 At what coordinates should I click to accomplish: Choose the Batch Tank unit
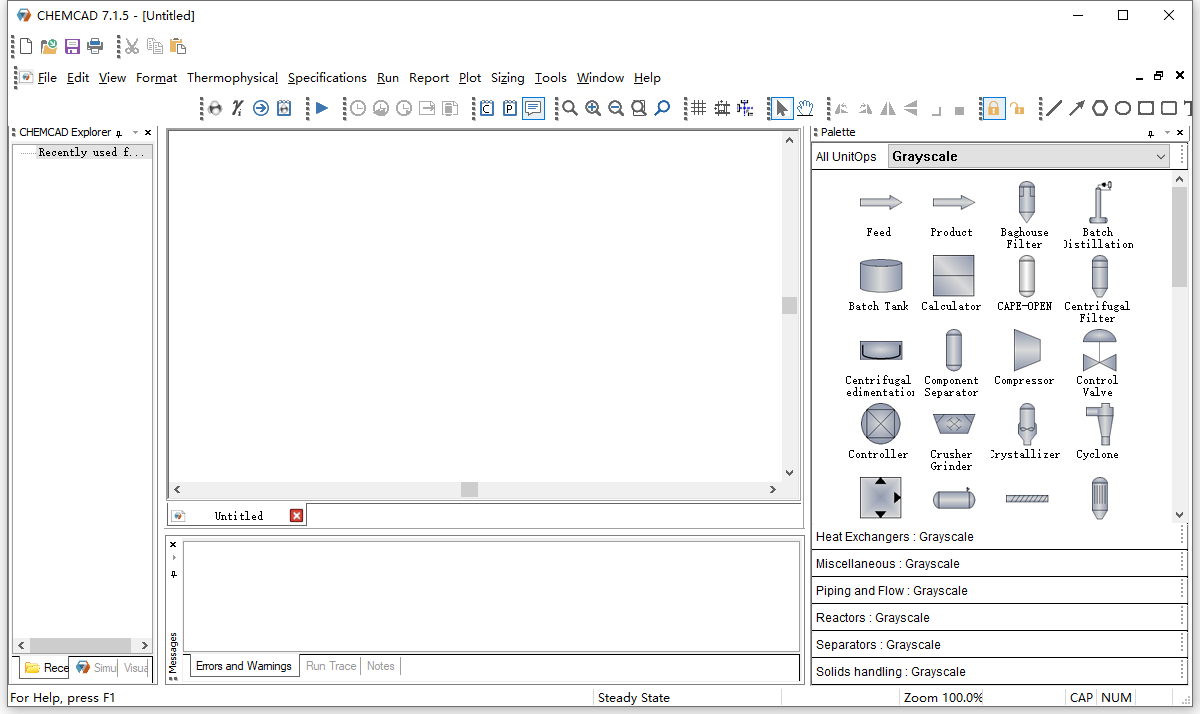tap(880, 276)
